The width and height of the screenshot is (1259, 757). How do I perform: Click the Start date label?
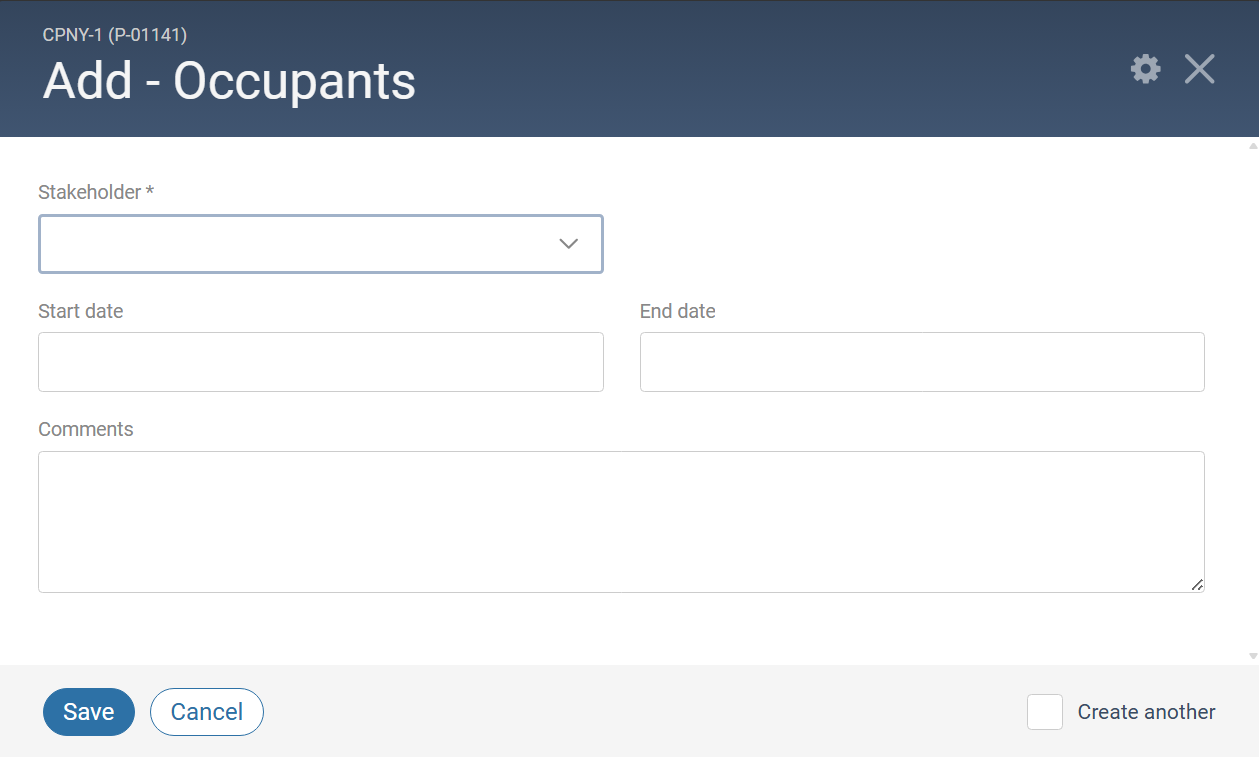(81, 311)
